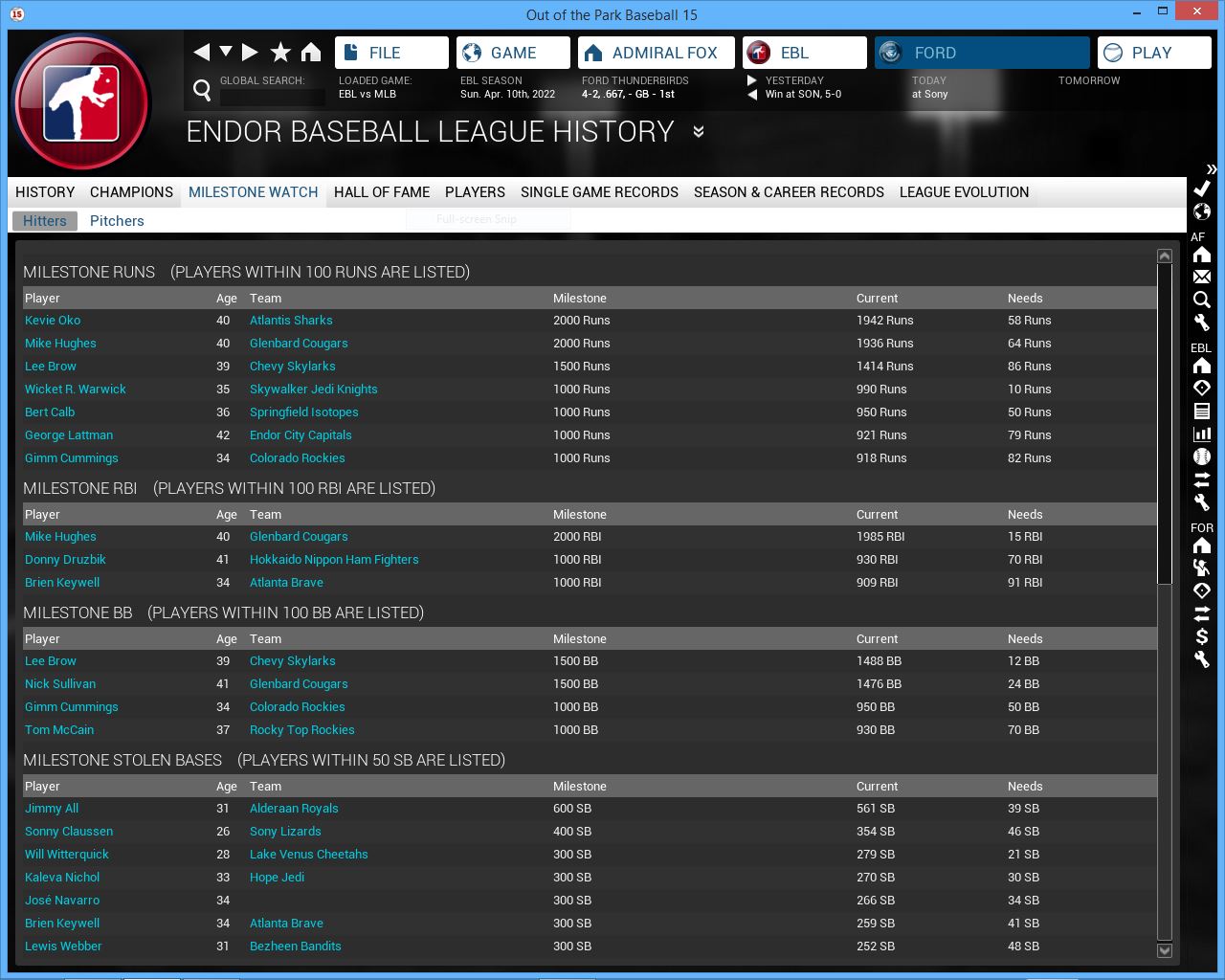Open Kevie Oko's player page
The width and height of the screenshot is (1225, 980).
[x=53, y=321]
